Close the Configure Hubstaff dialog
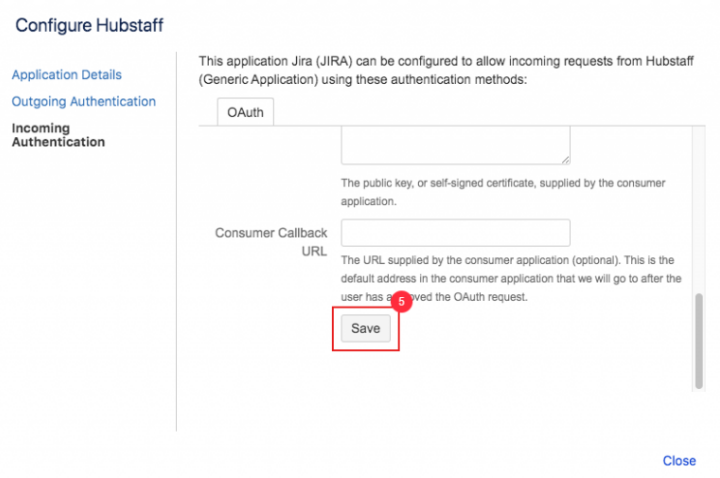The height and width of the screenshot is (478, 720). click(678, 460)
